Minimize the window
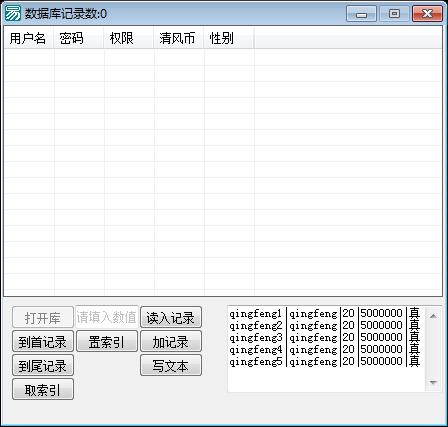This screenshot has width=448, height=427. (x=361, y=14)
